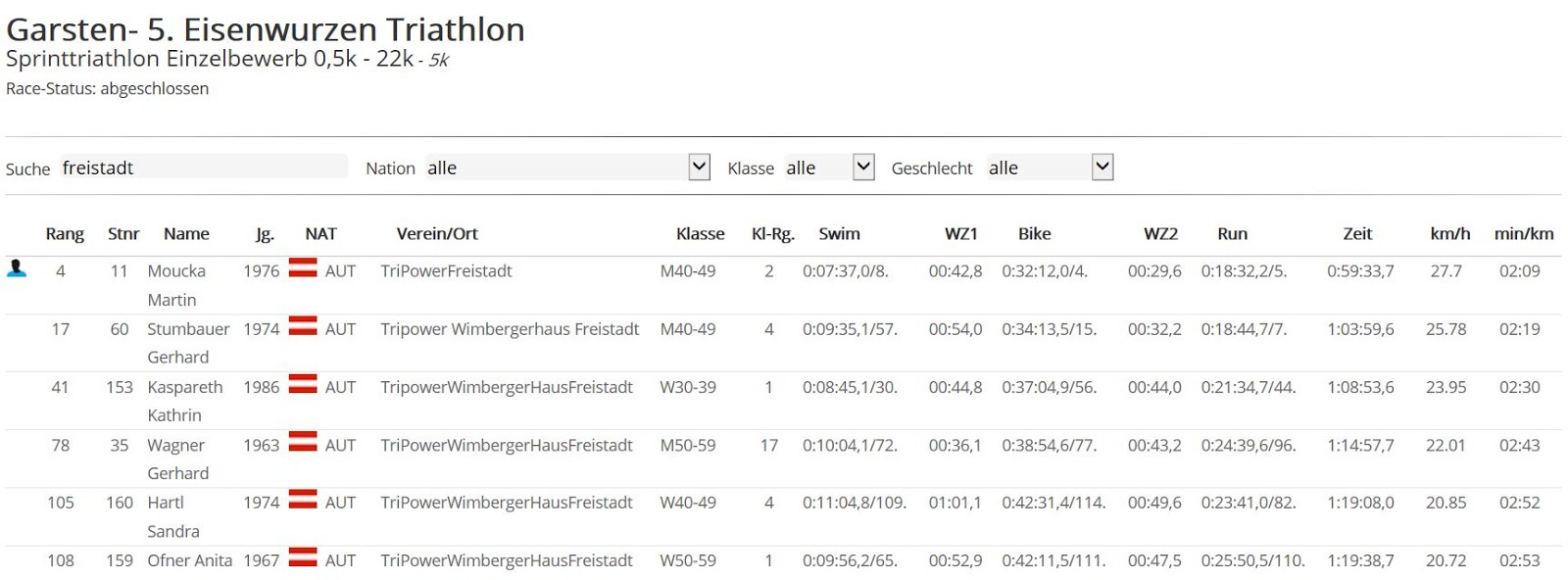Sort by Zeit column header

[x=1357, y=233]
